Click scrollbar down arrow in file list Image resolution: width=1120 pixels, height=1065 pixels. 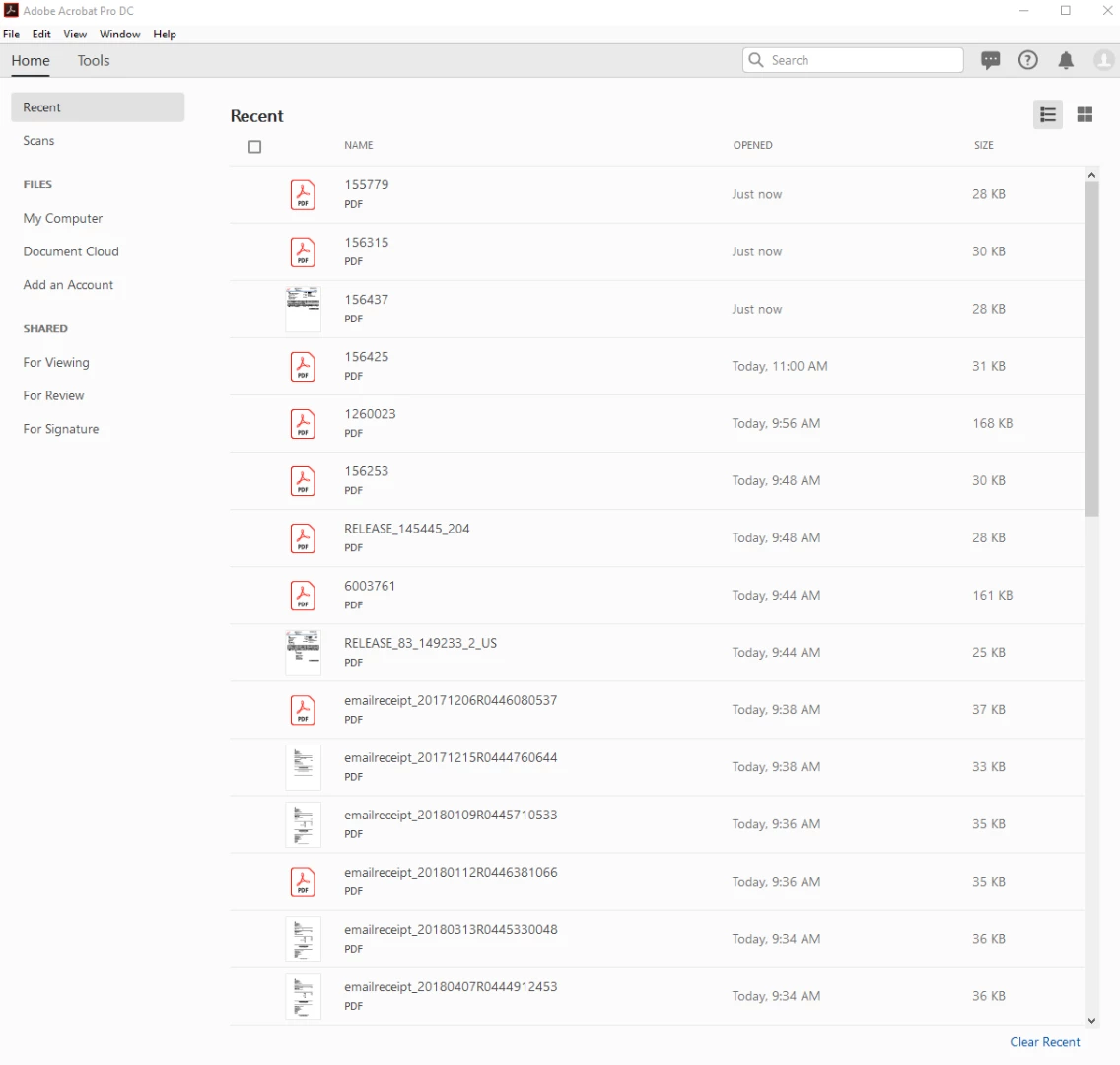1091,1020
